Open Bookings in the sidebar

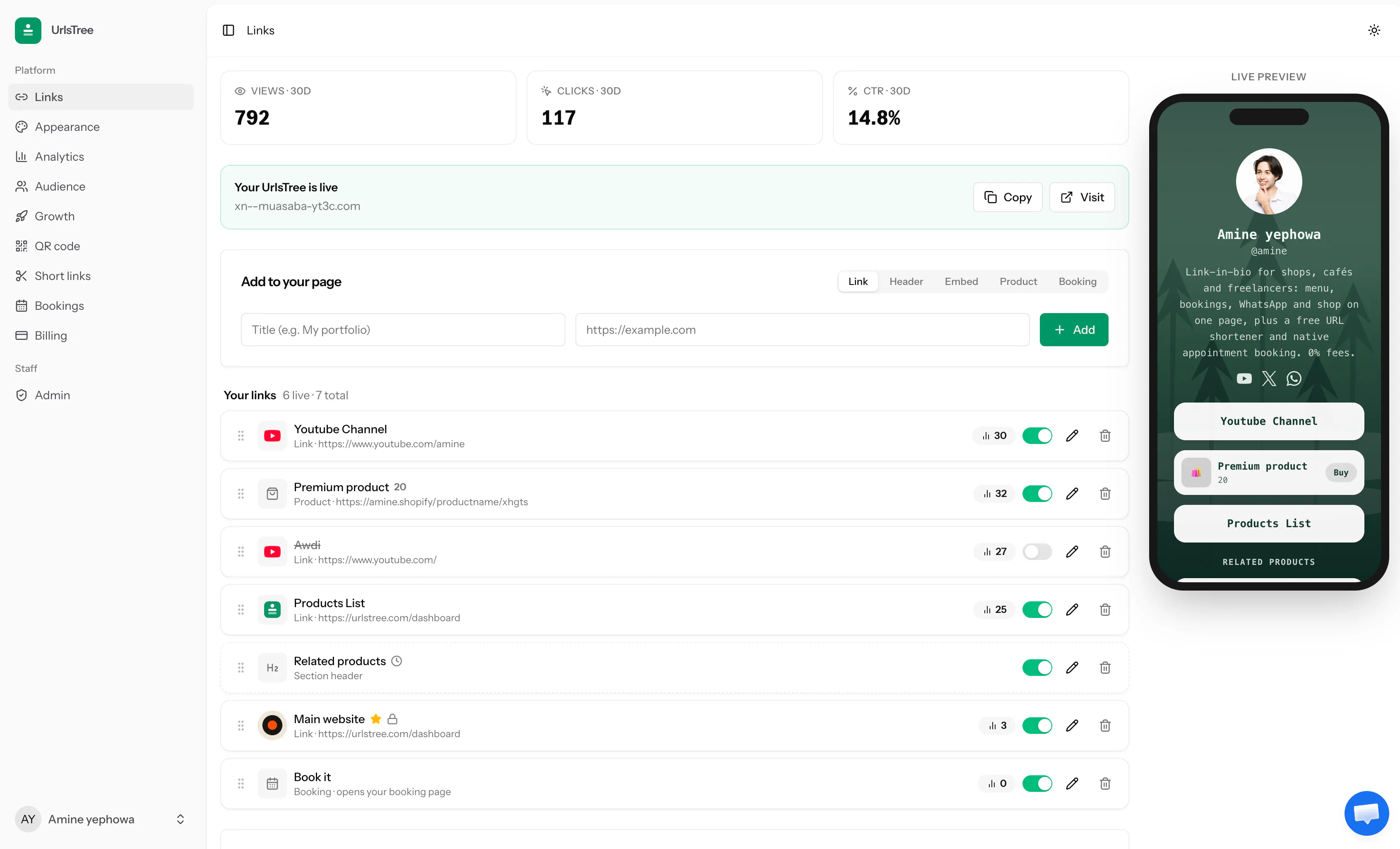[x=101, y=306]
